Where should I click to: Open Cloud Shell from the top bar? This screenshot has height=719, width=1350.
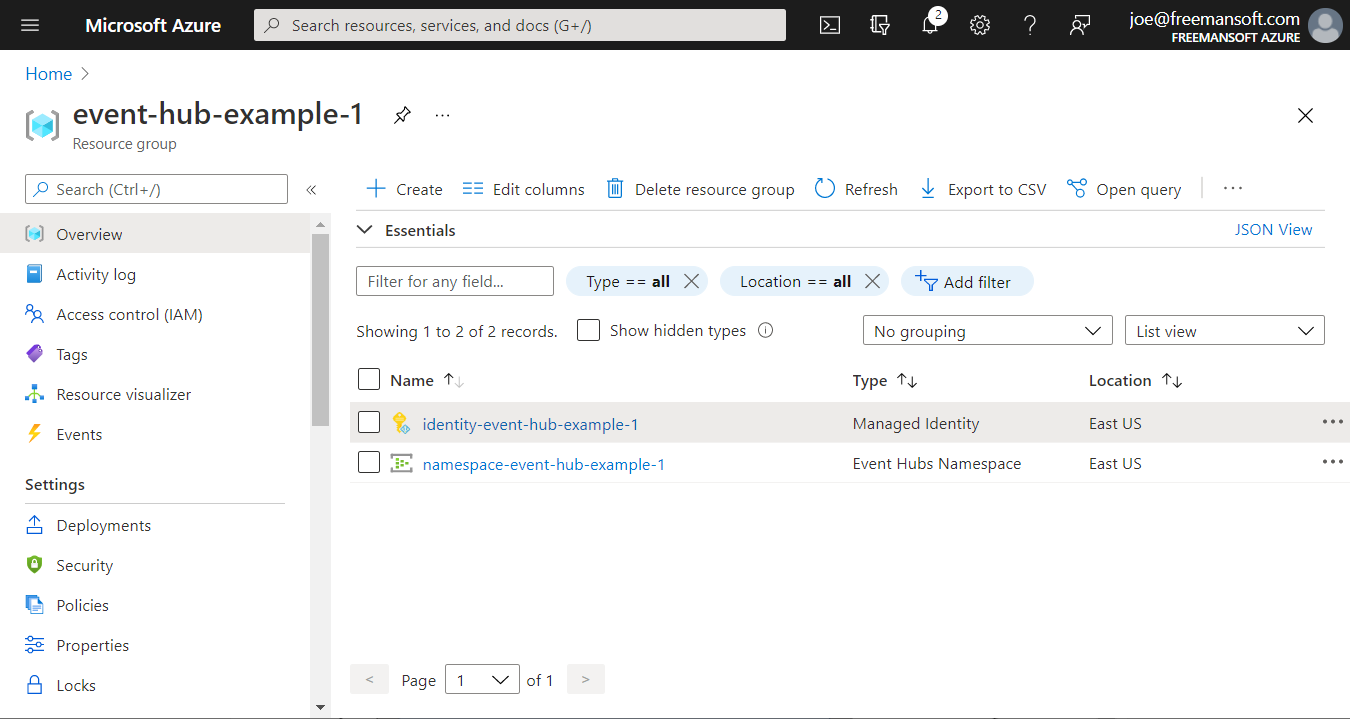pyautogui.click(x=829, y=25)
